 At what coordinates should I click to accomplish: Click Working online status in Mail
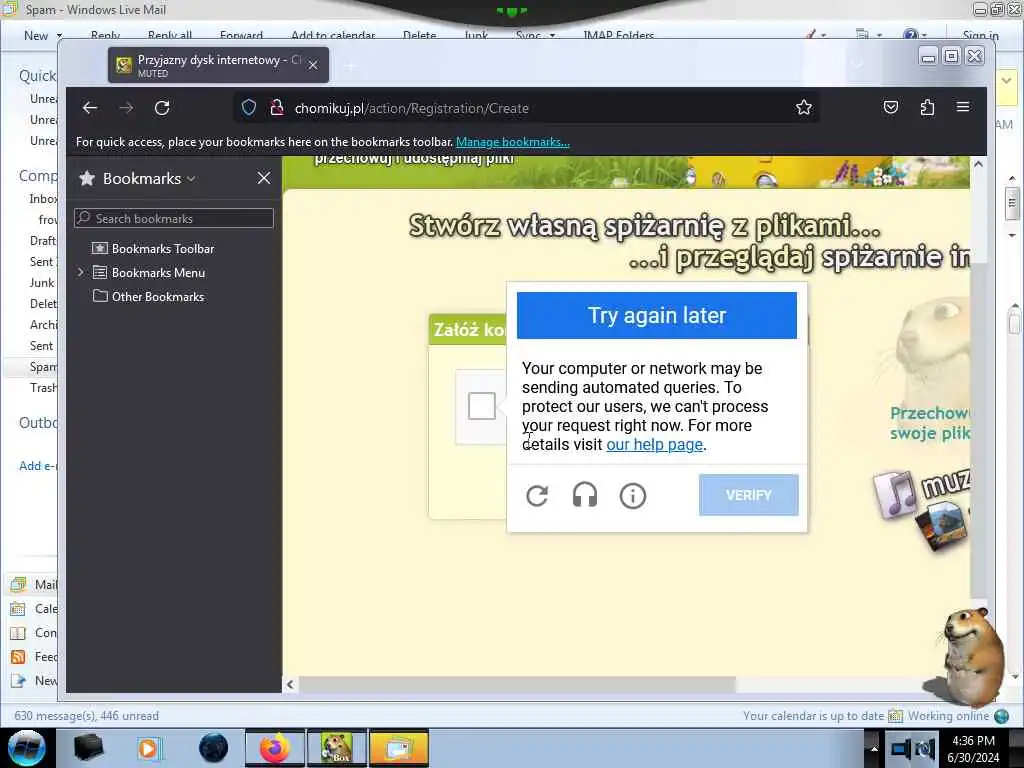coord(948,716)
